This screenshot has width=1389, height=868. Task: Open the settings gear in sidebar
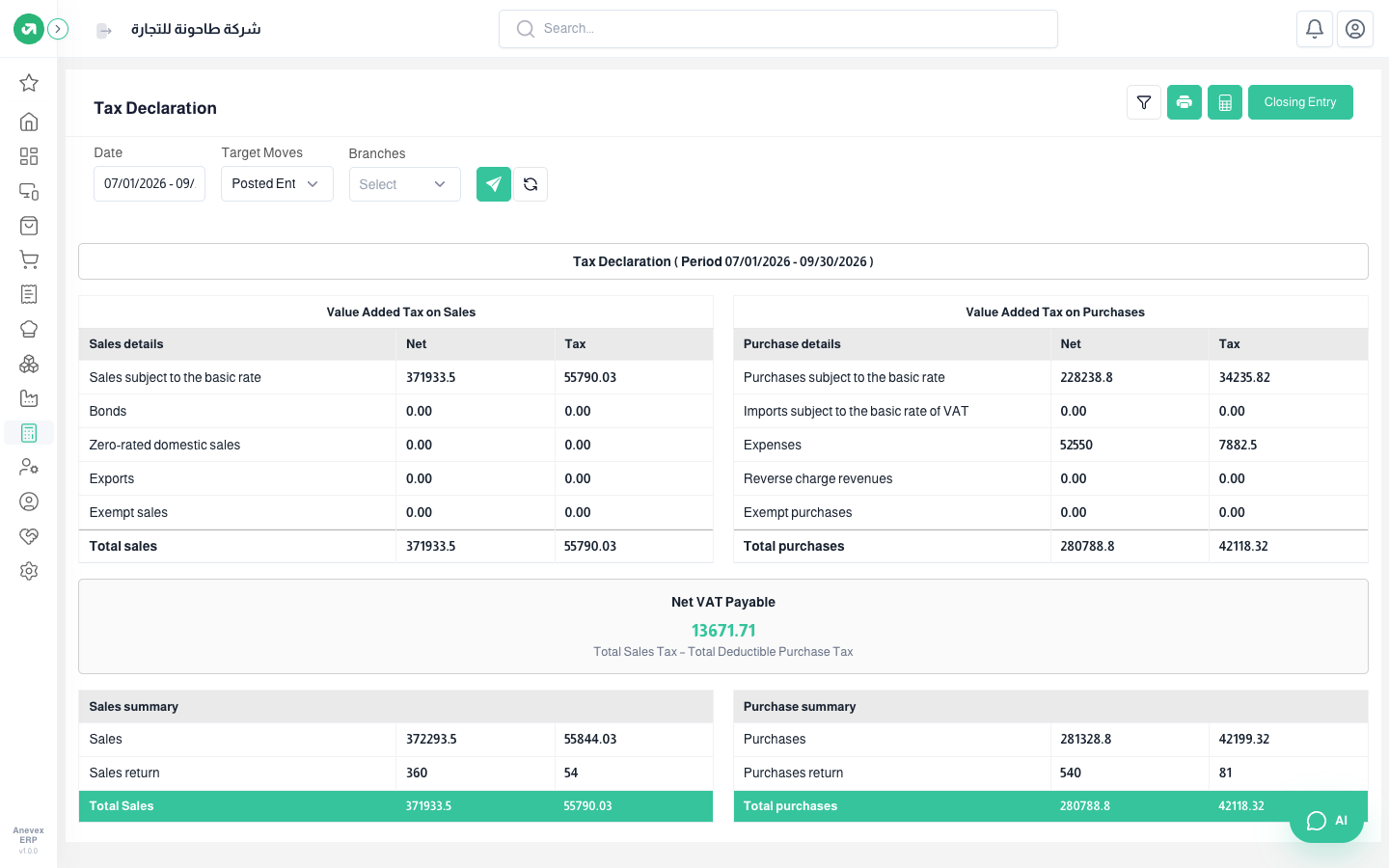(x=29, y=571)
